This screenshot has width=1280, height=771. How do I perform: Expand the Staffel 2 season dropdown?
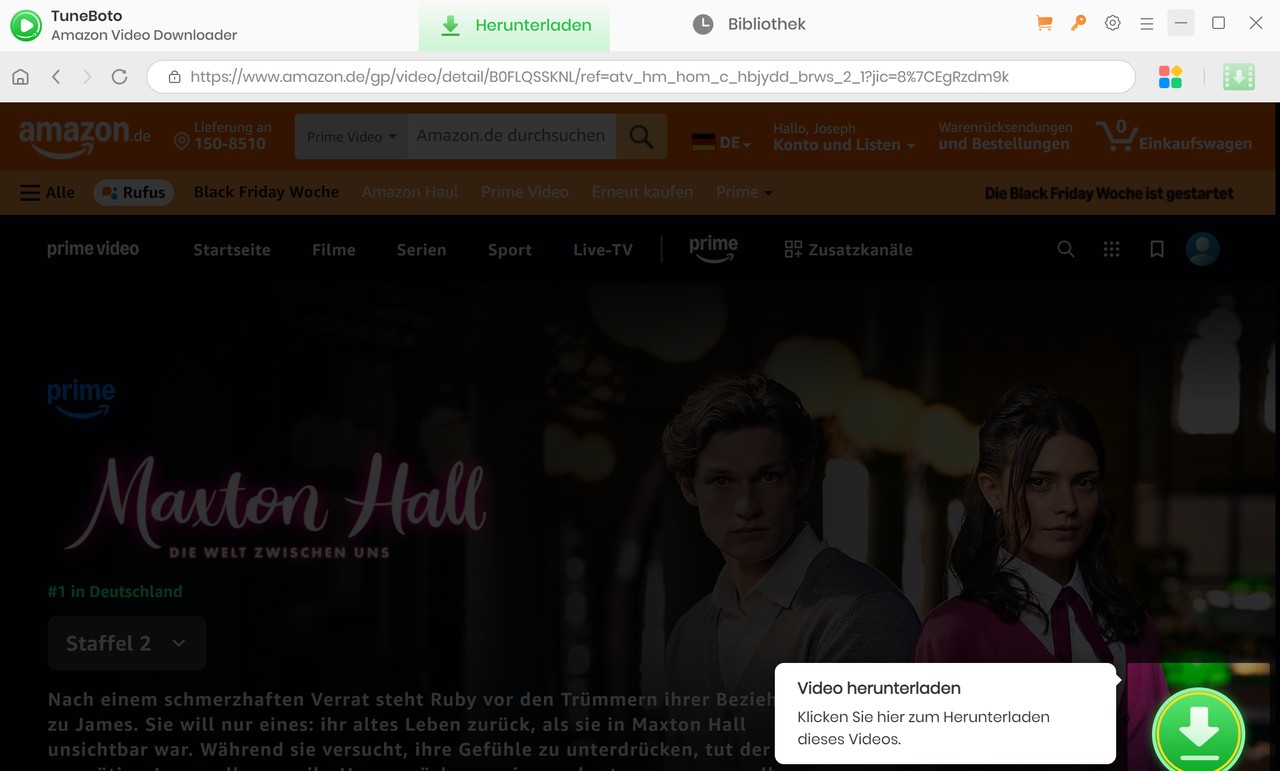(x=127, y=643)
